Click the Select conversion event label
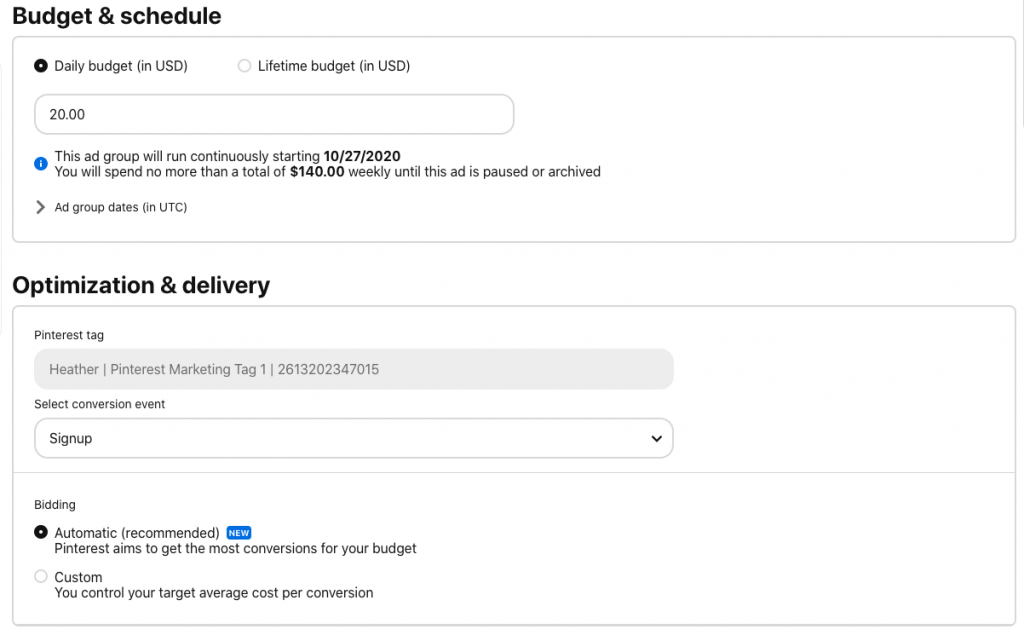 (100, 404)
